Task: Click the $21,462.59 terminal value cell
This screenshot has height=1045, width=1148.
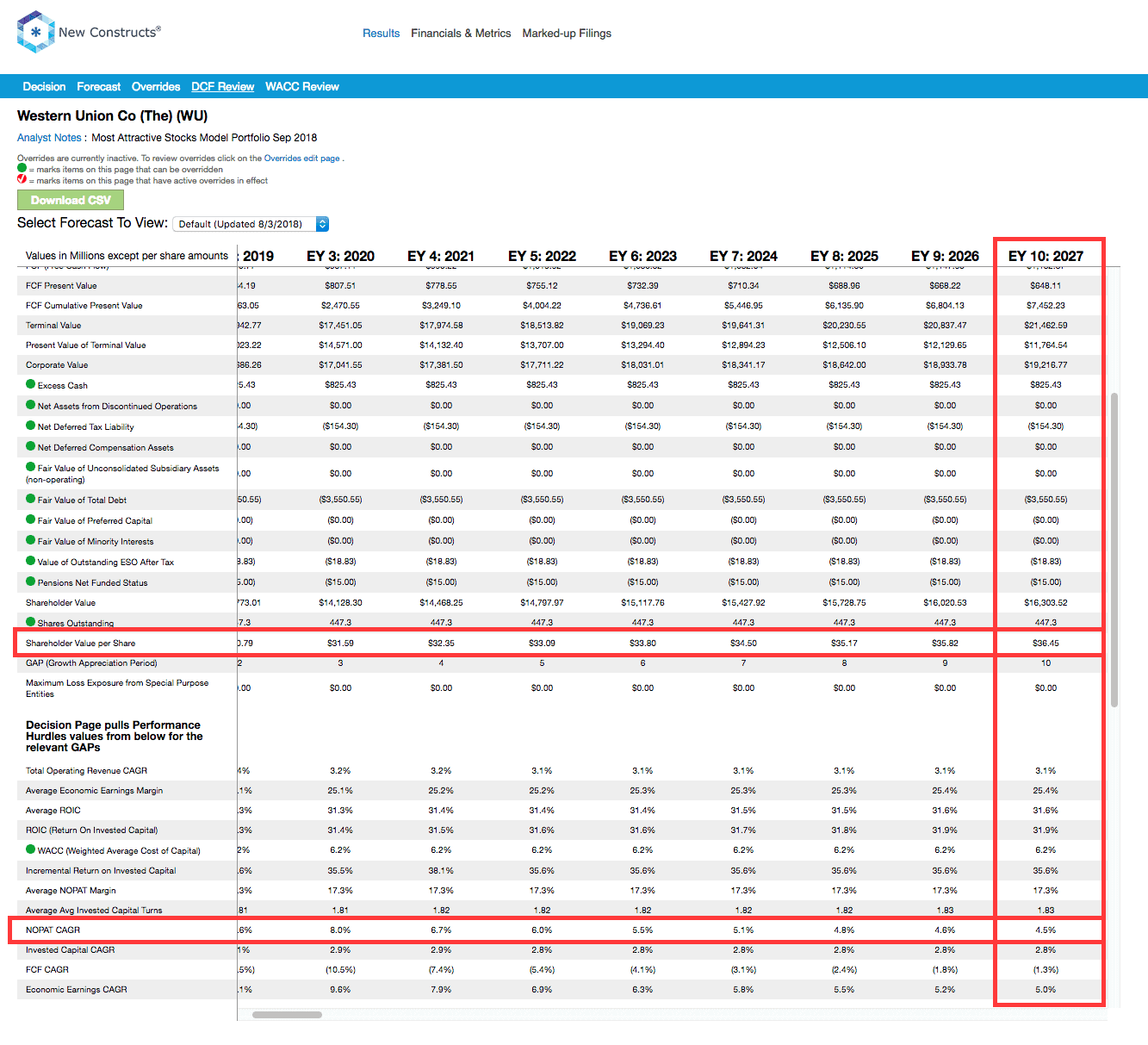Action: (x=1046, y=326)
